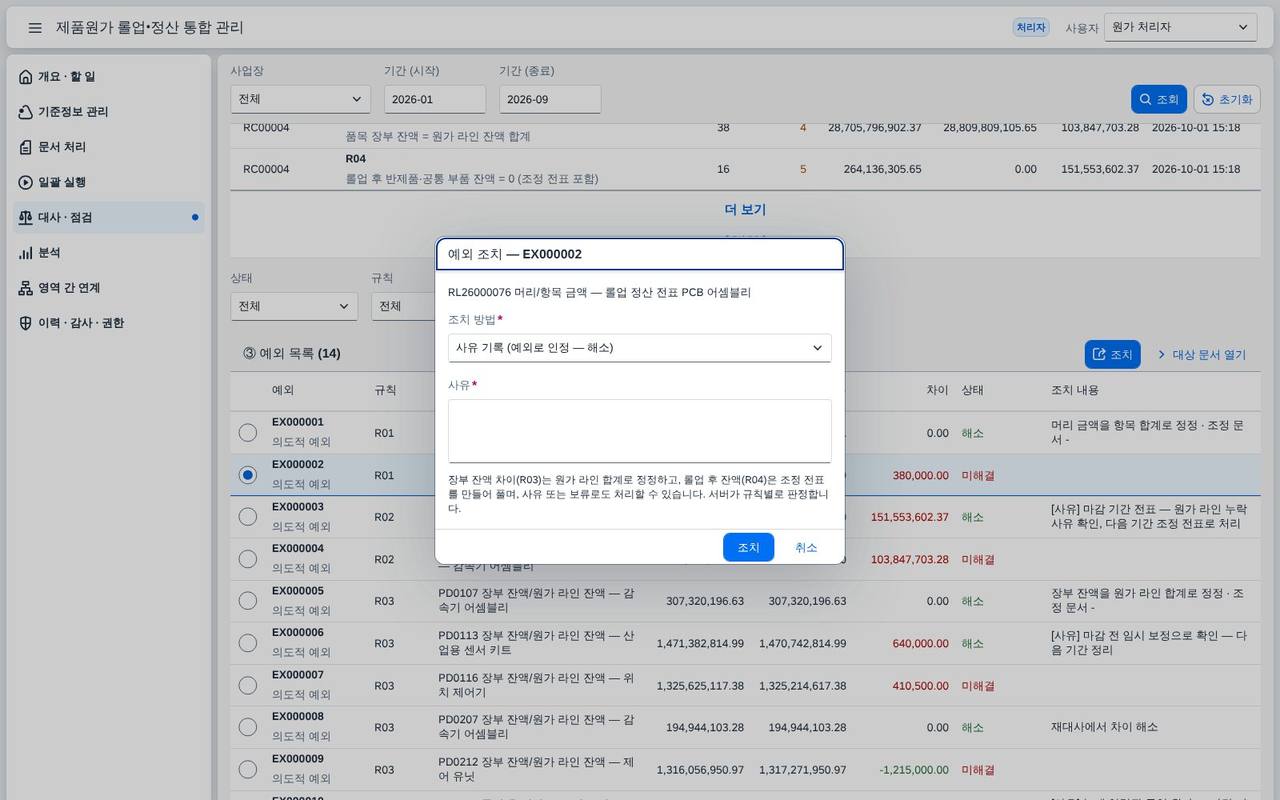Click the 대사 · 점검 scales icon
1280x800 pixels.
click(x=26, y=217)
